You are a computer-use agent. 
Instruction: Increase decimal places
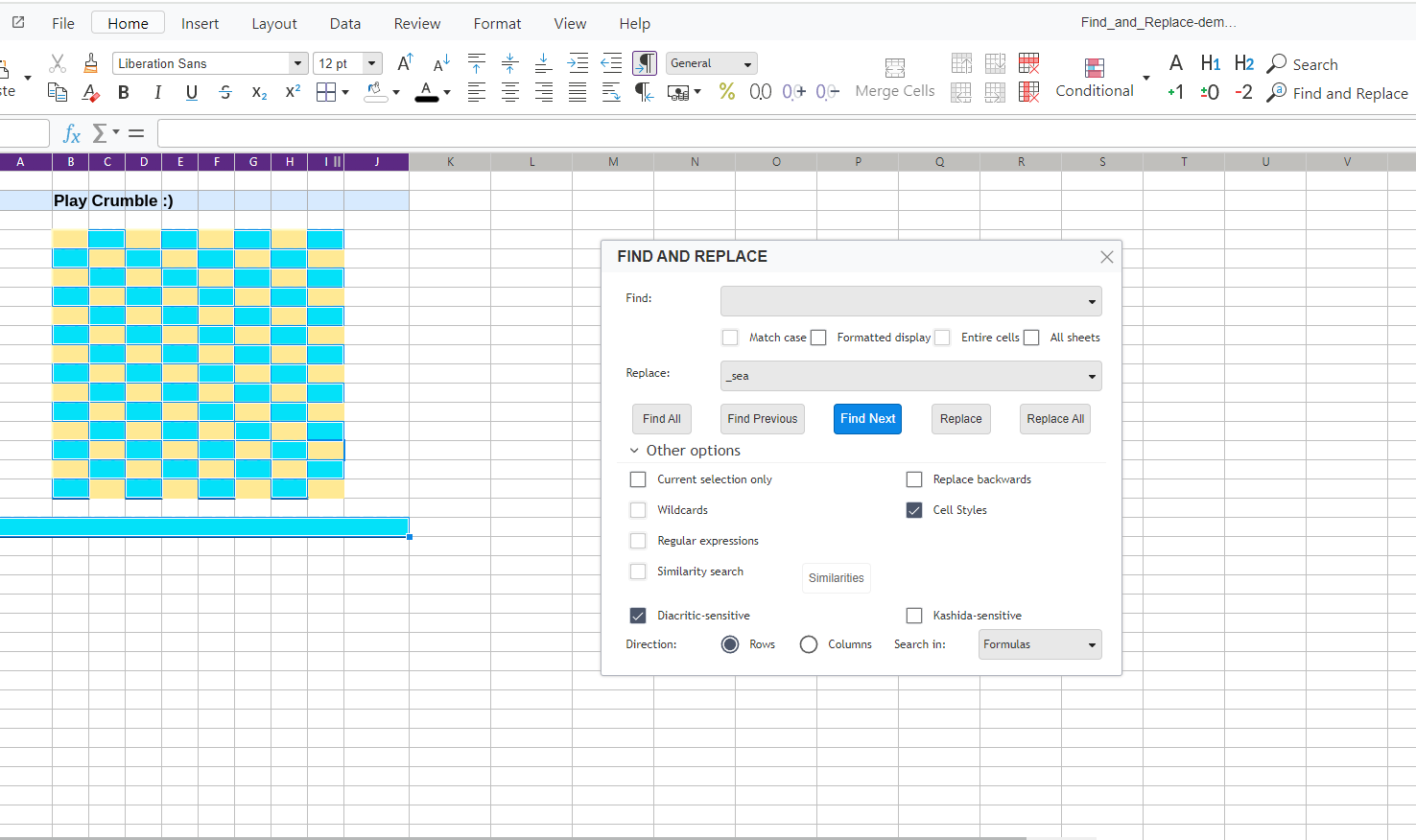click(x=792, y=92)
